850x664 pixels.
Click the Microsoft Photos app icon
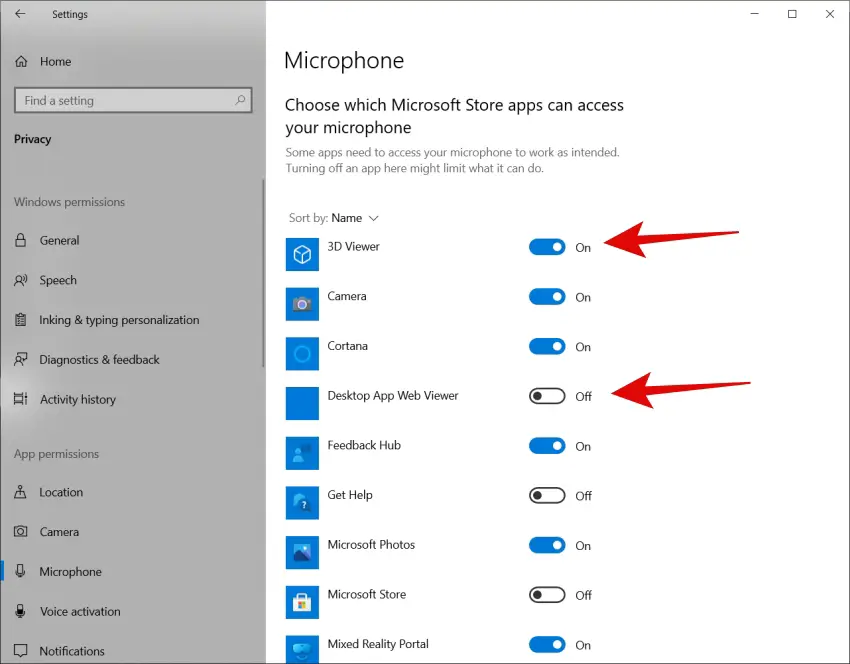pyautogui.click(x=302, y=552)
